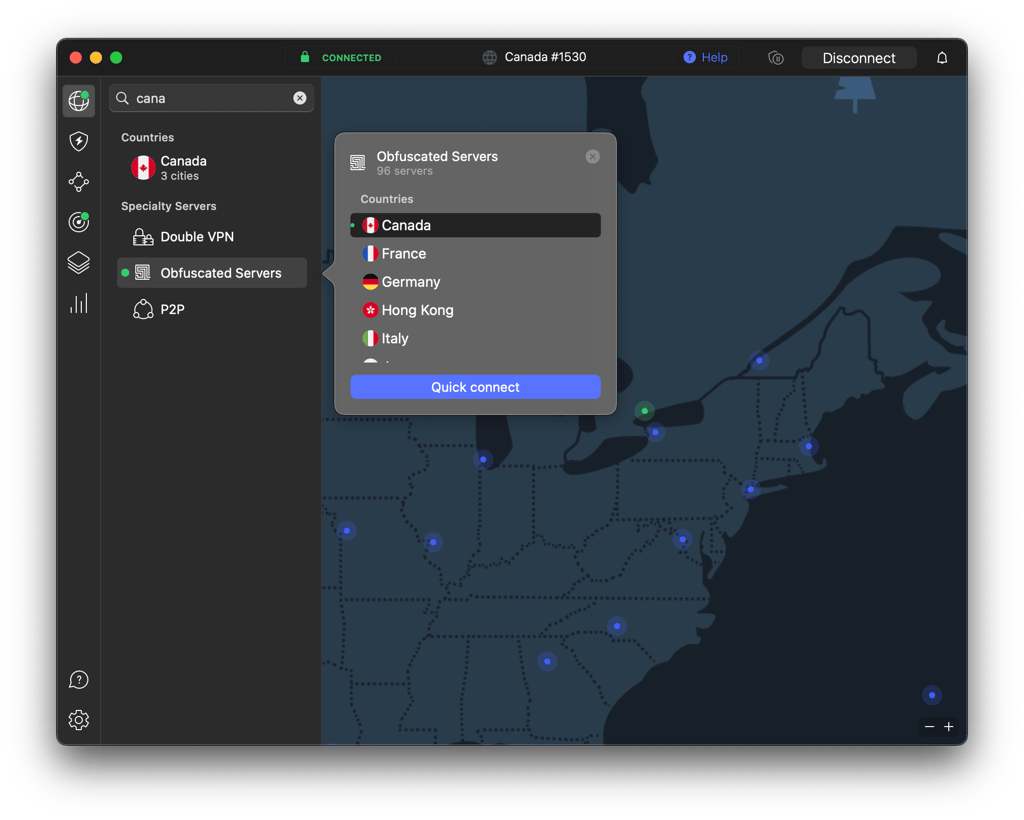The width and height of the screenshot is (1024, 820).
Task: Click the green CONNECTED lock status
Action: pos(341,57)
